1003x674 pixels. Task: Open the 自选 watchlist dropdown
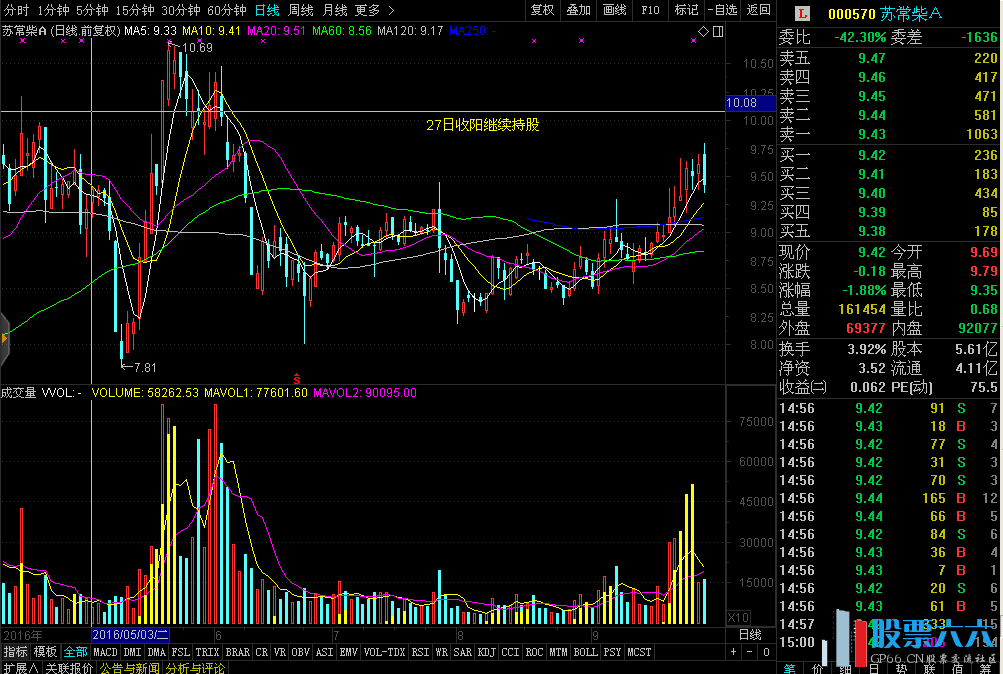coord(721,10)
